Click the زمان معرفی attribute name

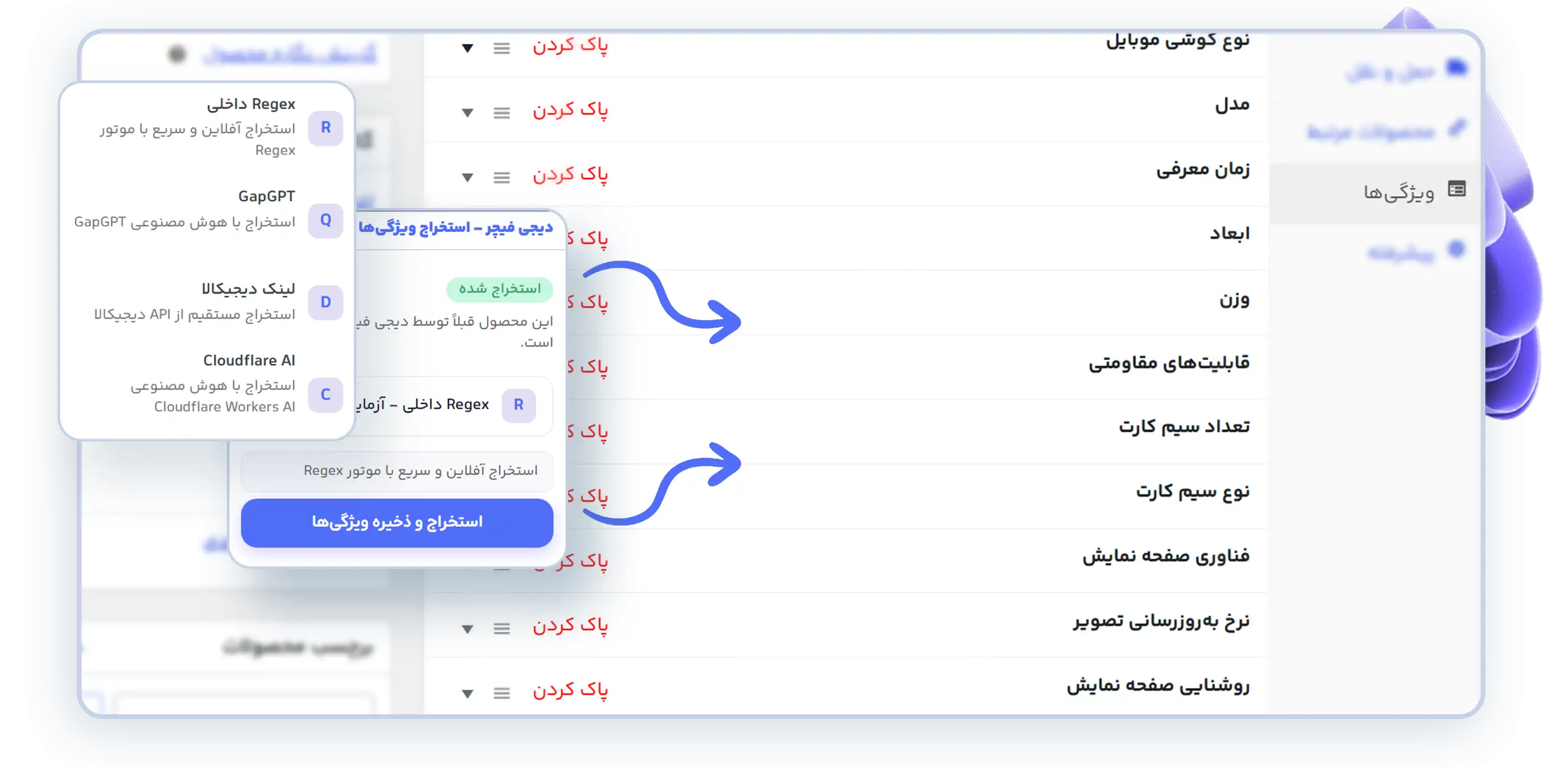click(1203, 169)
